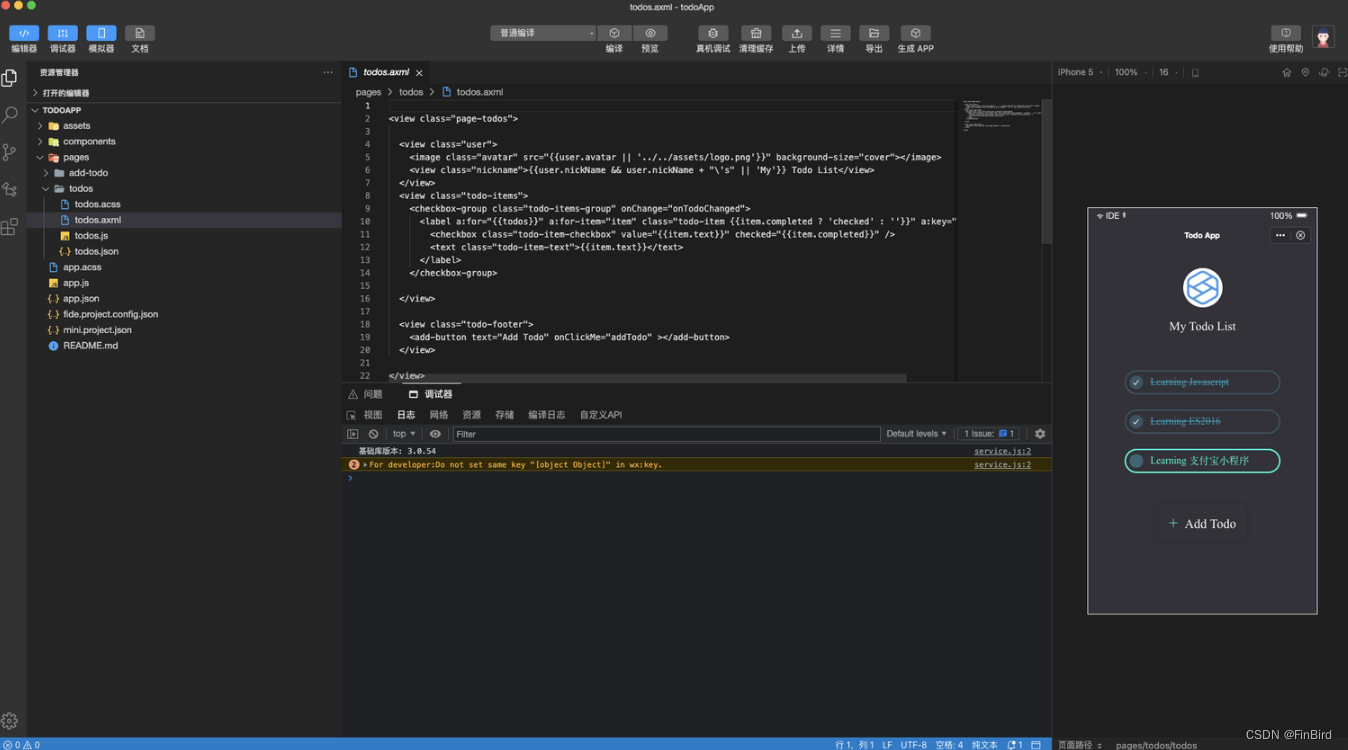
Task: Switch to the 调试器 panel tab
Action: click(x=431, y=394)
